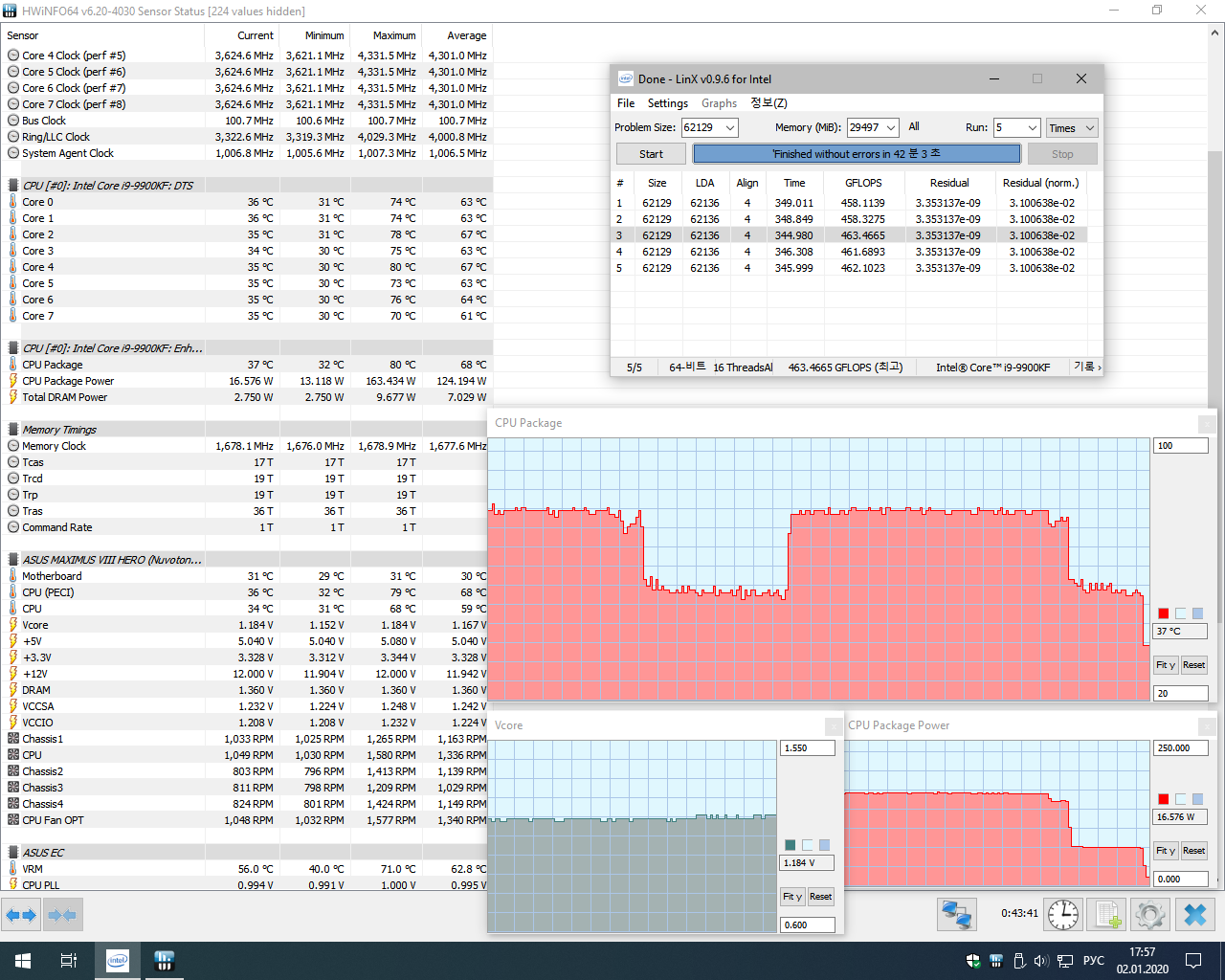Select the ASUS EC sensor group header
This screenshot has height=980, width=1225.
[x=247, y=853]
